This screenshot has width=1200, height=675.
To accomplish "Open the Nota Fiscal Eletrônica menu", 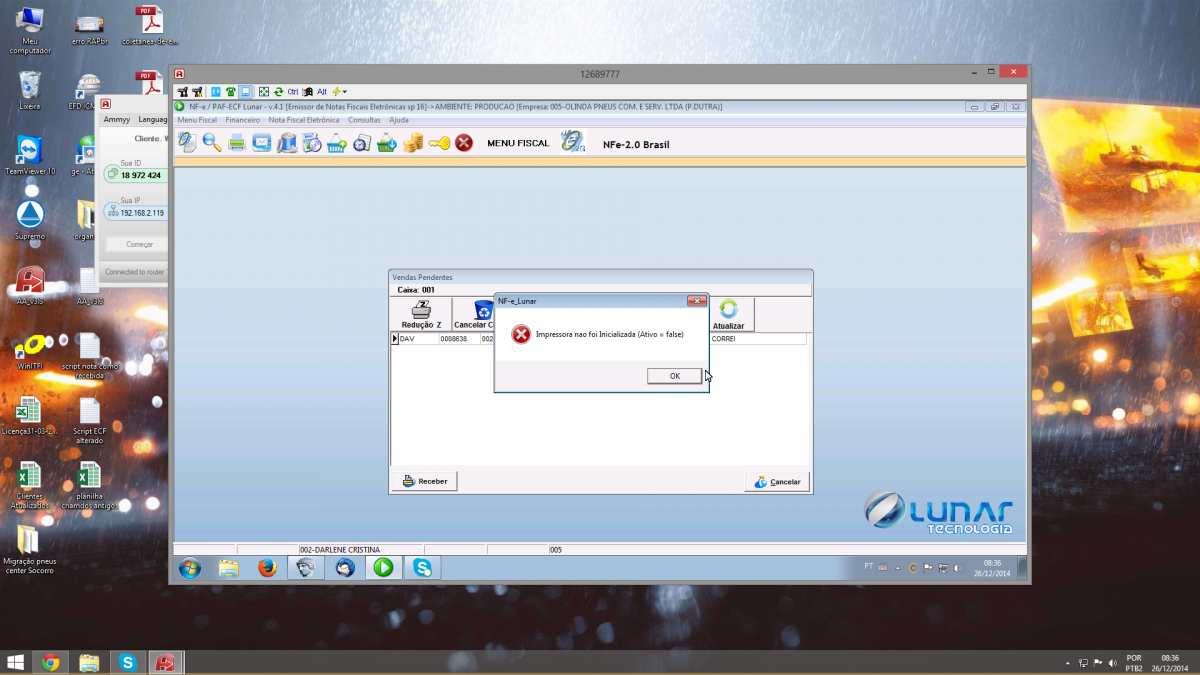I will (x=304, y=119).
